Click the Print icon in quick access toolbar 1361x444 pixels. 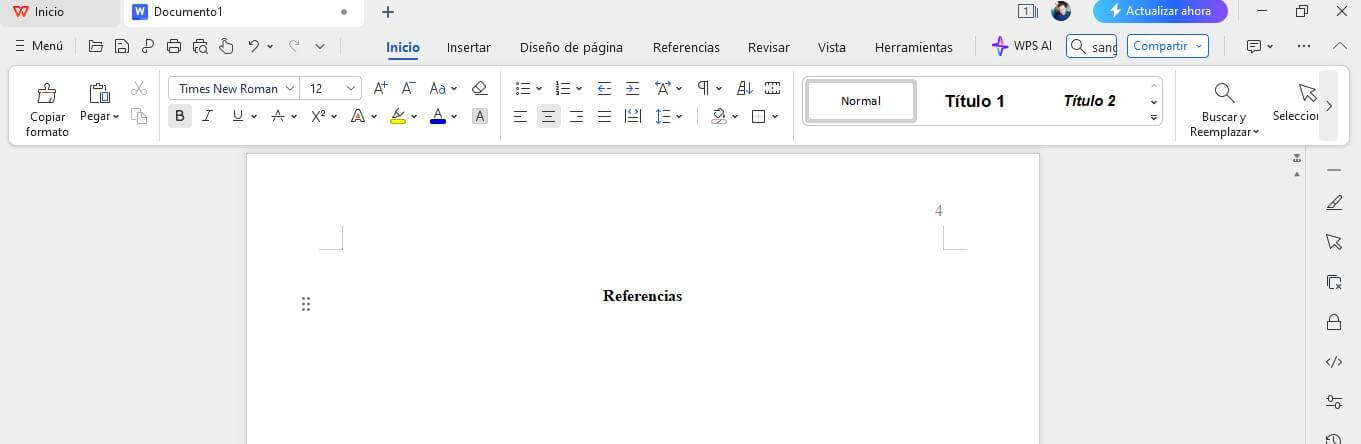pos(174,46)
